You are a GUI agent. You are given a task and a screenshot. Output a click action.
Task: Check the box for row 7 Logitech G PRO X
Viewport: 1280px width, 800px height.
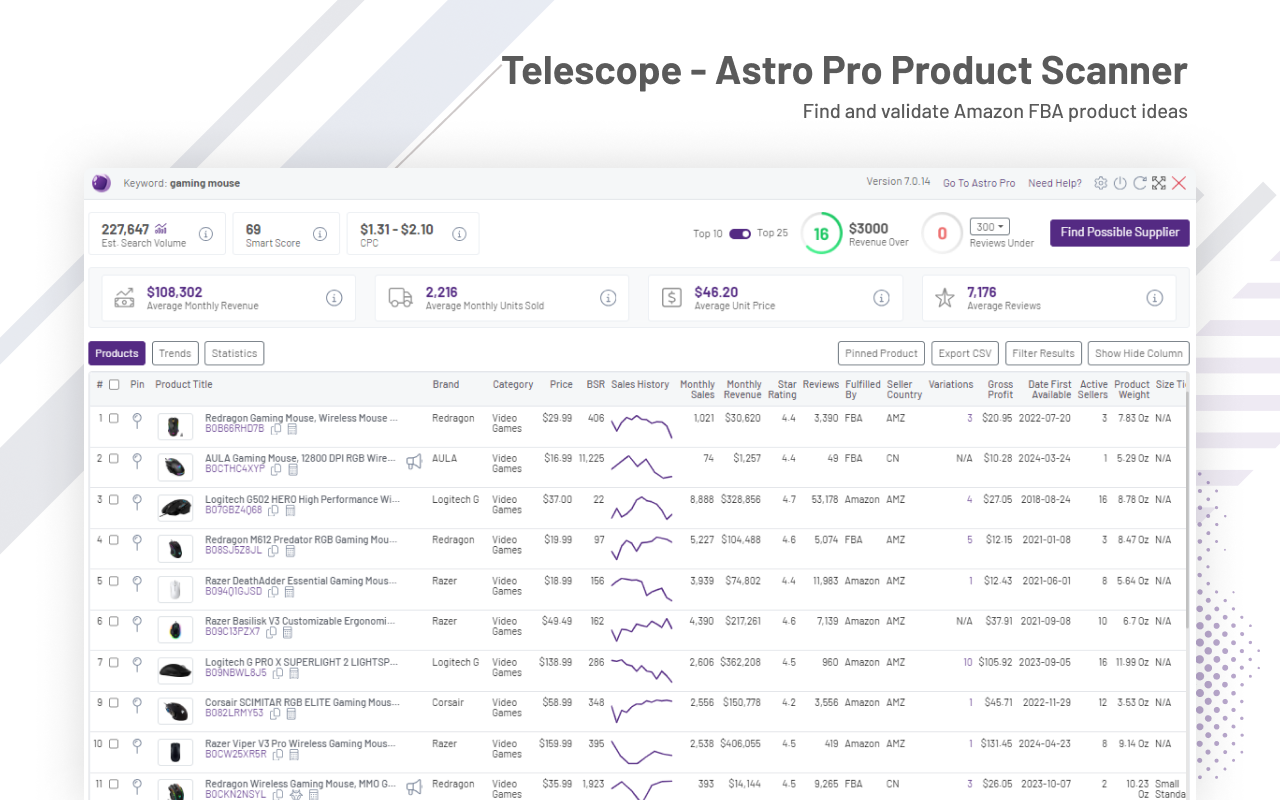point(114,662)
